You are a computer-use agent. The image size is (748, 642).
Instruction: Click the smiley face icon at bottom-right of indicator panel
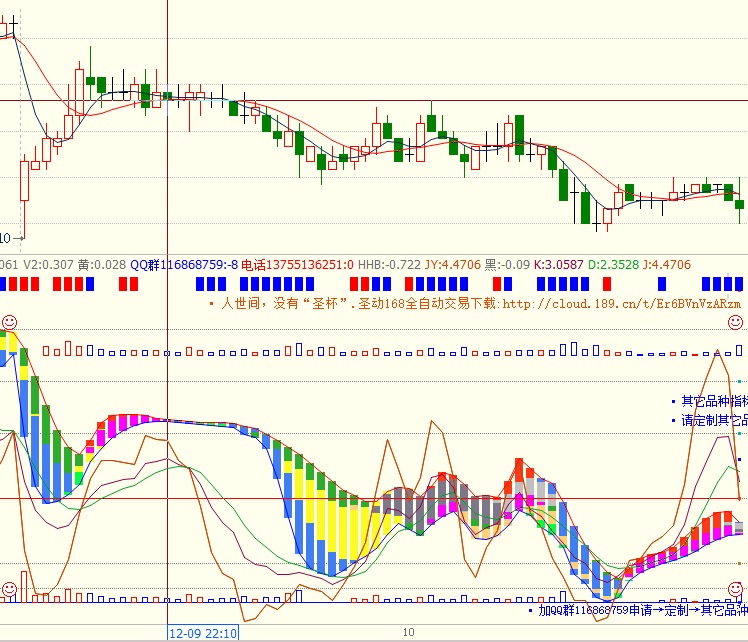(x=735, y=589)
